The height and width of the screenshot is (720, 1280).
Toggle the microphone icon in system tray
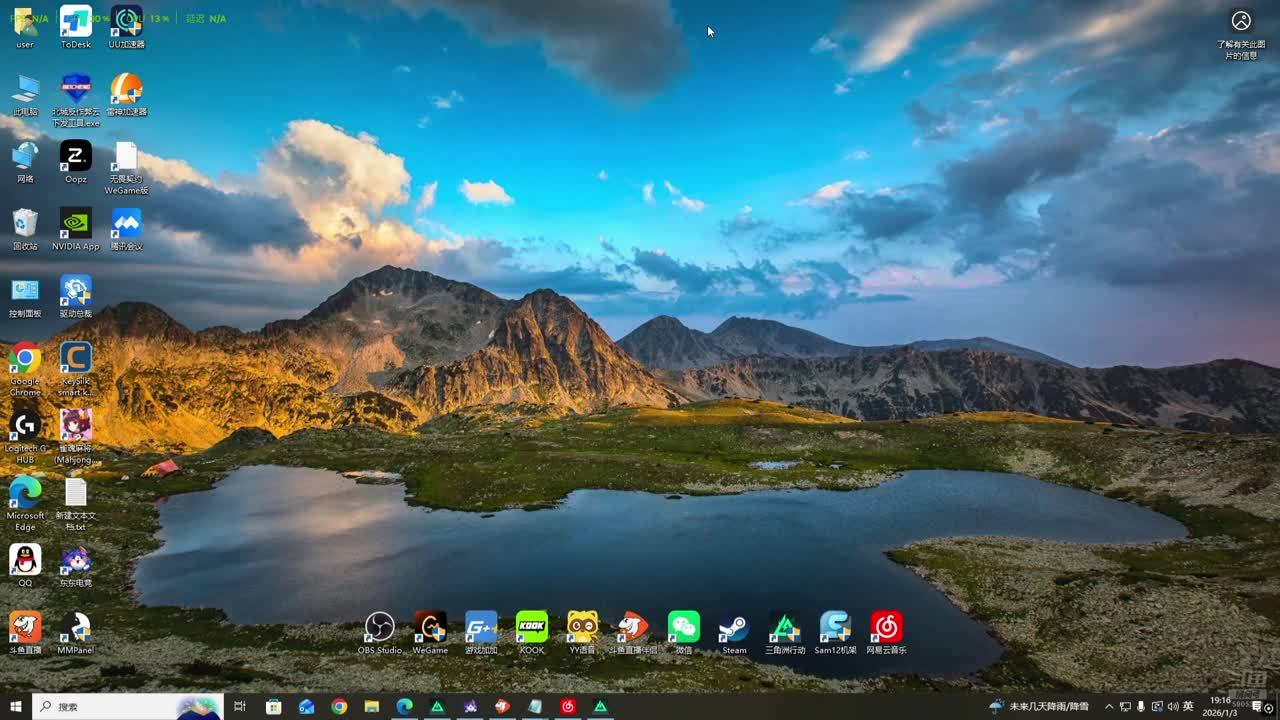[x=1141, y=707]
